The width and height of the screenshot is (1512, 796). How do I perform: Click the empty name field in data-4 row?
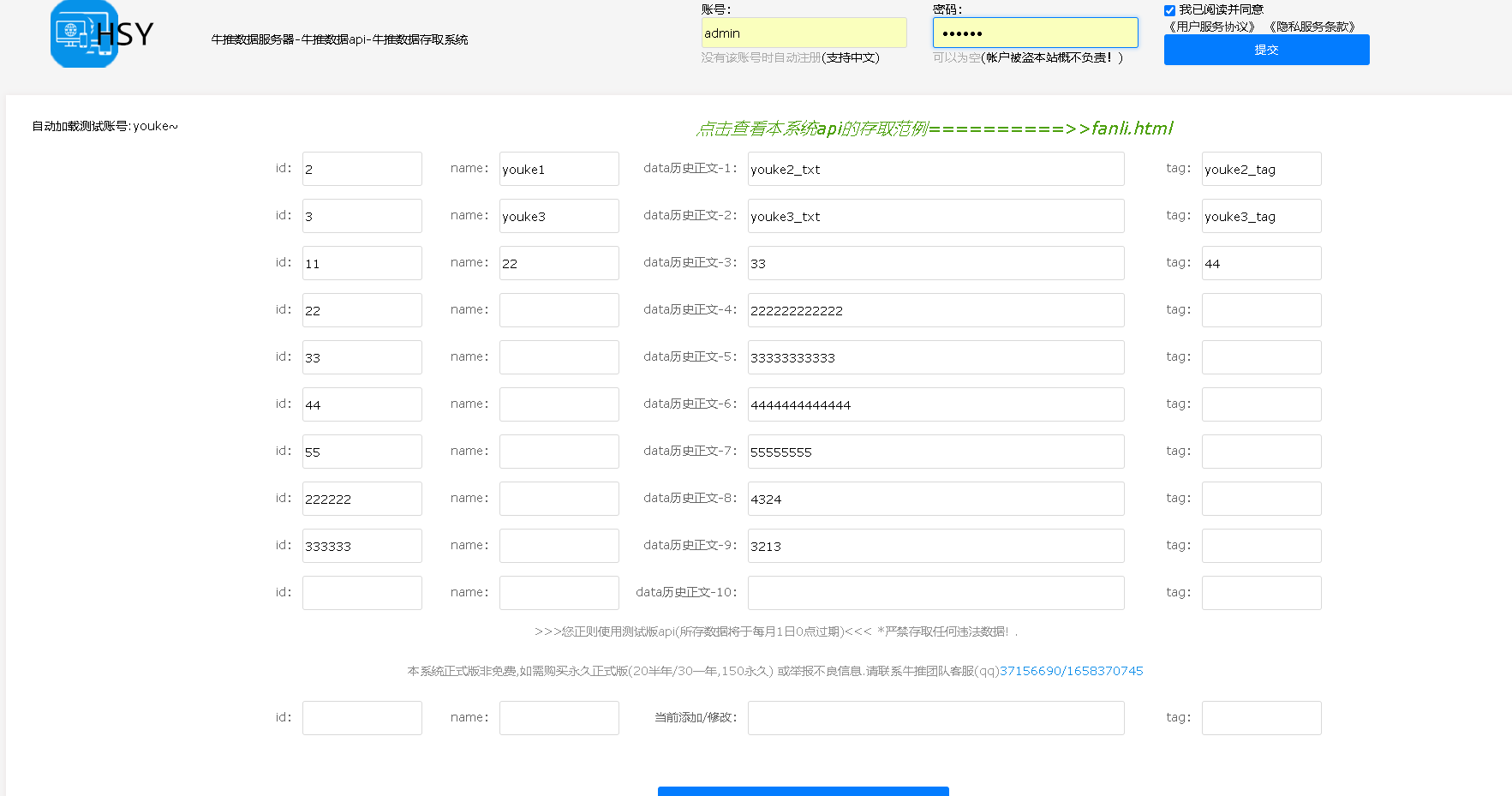(x=559, y=310)
